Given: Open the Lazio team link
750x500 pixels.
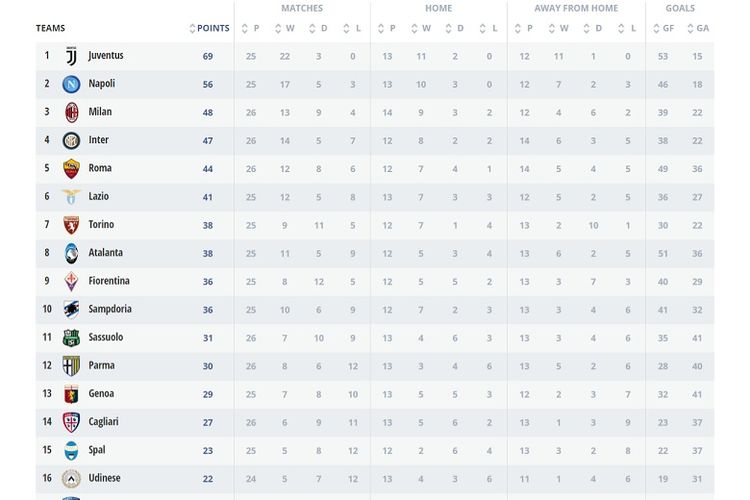Looking at the screenshot, I should (99, 196).
